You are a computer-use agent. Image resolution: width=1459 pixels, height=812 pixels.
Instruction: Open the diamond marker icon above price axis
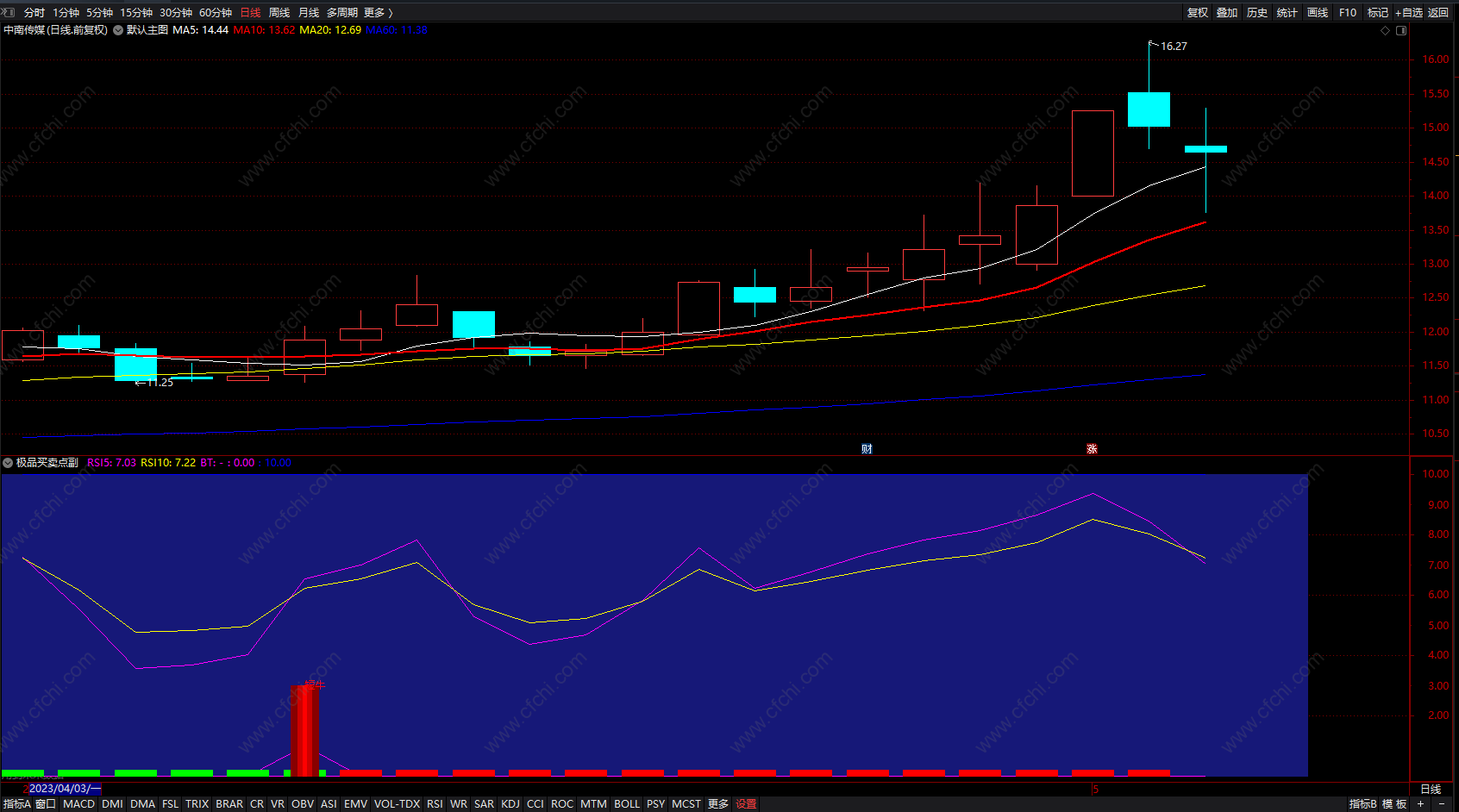pyautogui.click(x=1386, y=30)
